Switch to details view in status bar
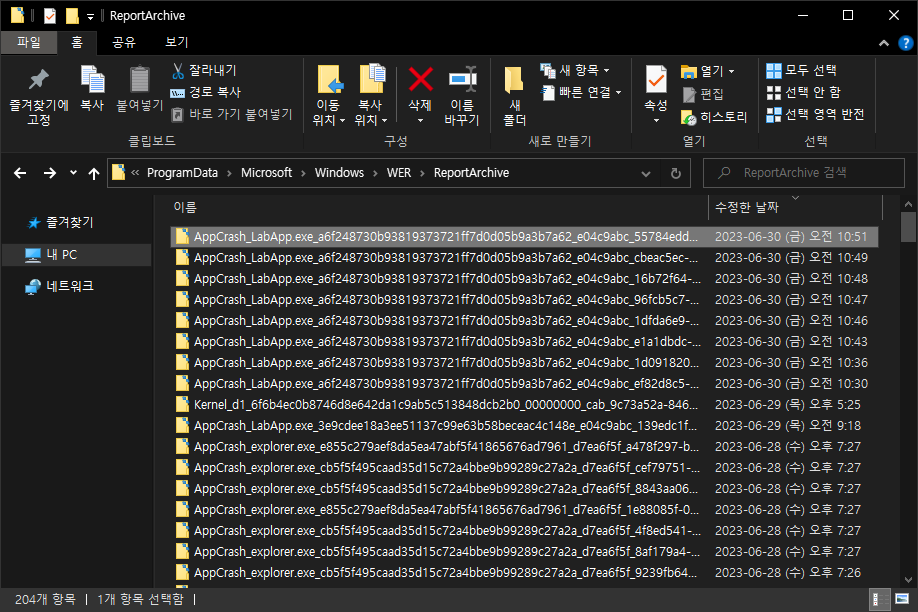The height and width of the screenshot is (612, 918). coord(878,599)
